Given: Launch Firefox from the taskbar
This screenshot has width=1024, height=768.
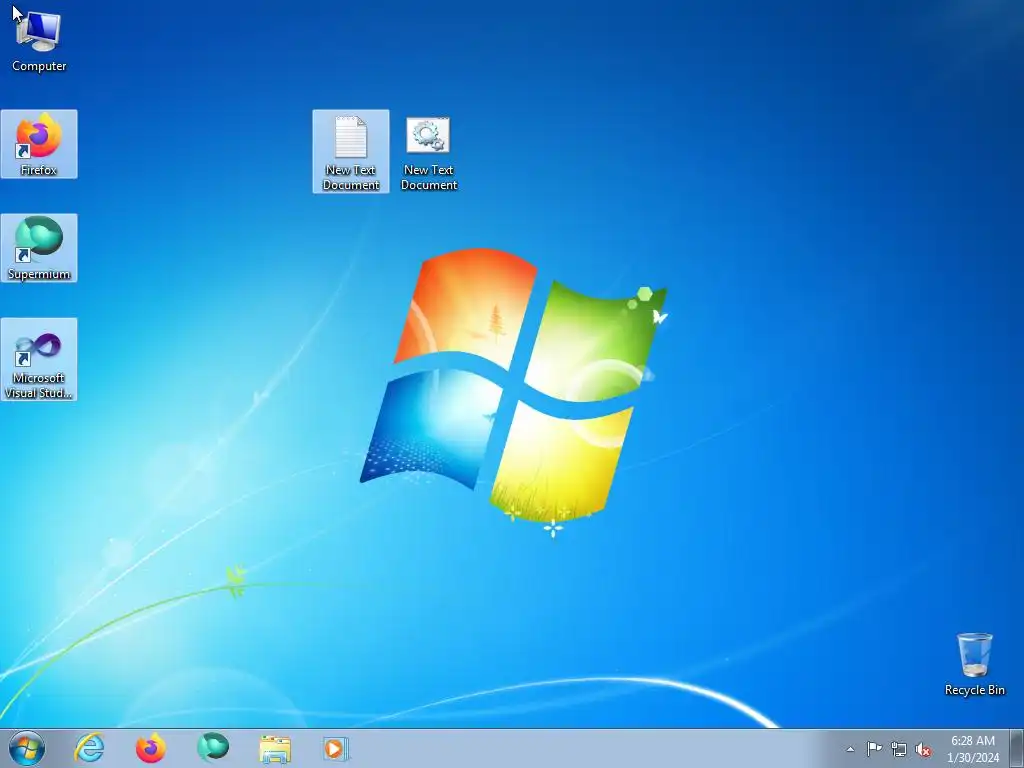Looking at the screenshot, I should (x=150, y=748).
